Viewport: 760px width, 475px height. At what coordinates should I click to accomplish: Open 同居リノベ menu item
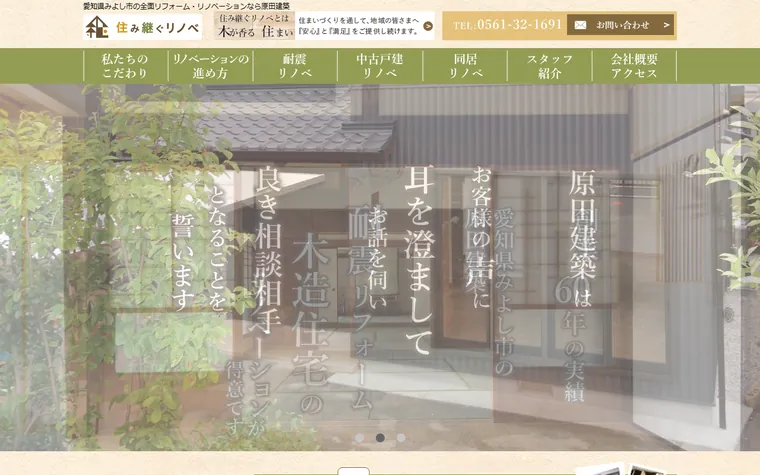coord(465,66)
